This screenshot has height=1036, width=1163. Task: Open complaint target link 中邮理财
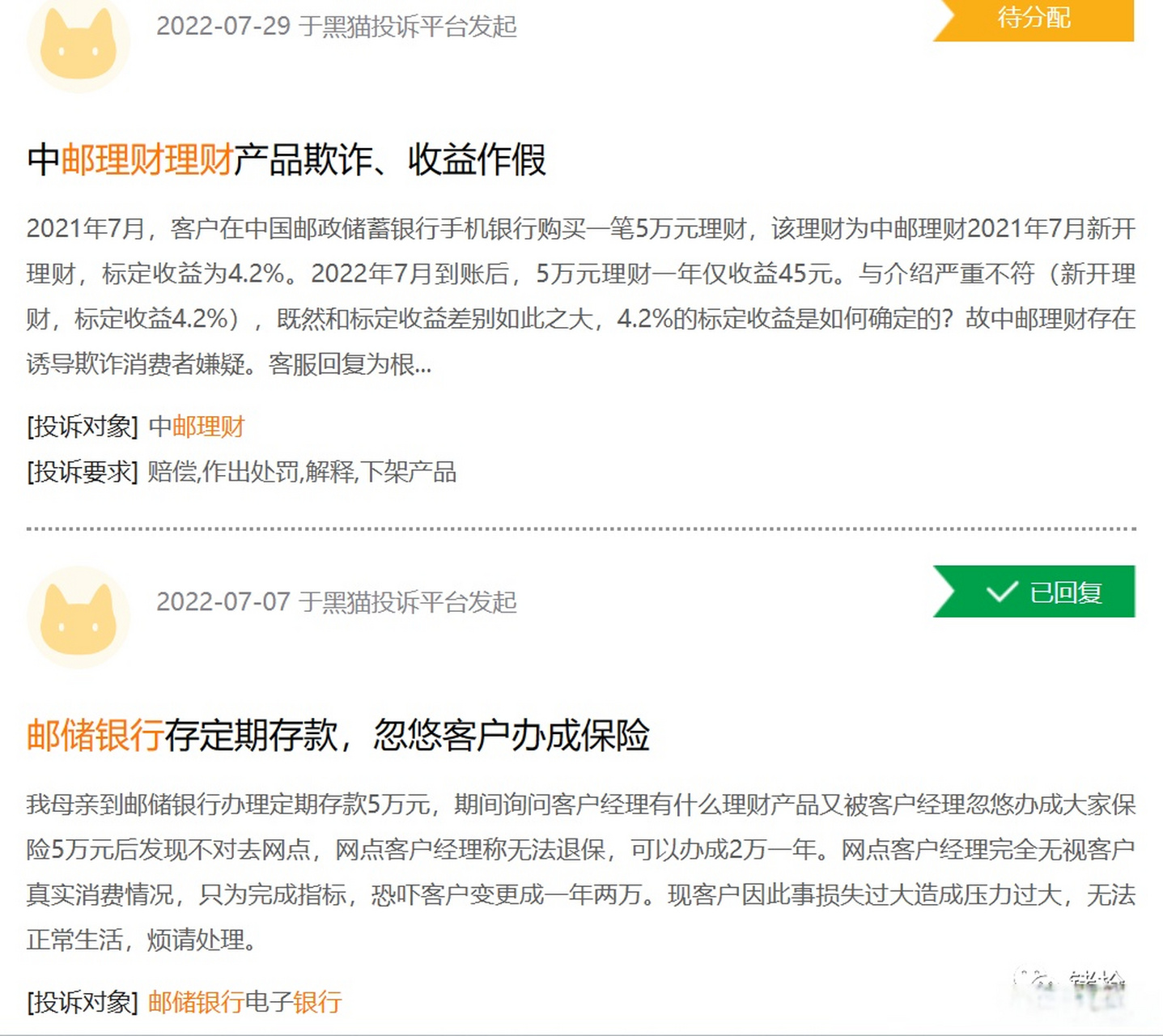click(x=197, y=427)
